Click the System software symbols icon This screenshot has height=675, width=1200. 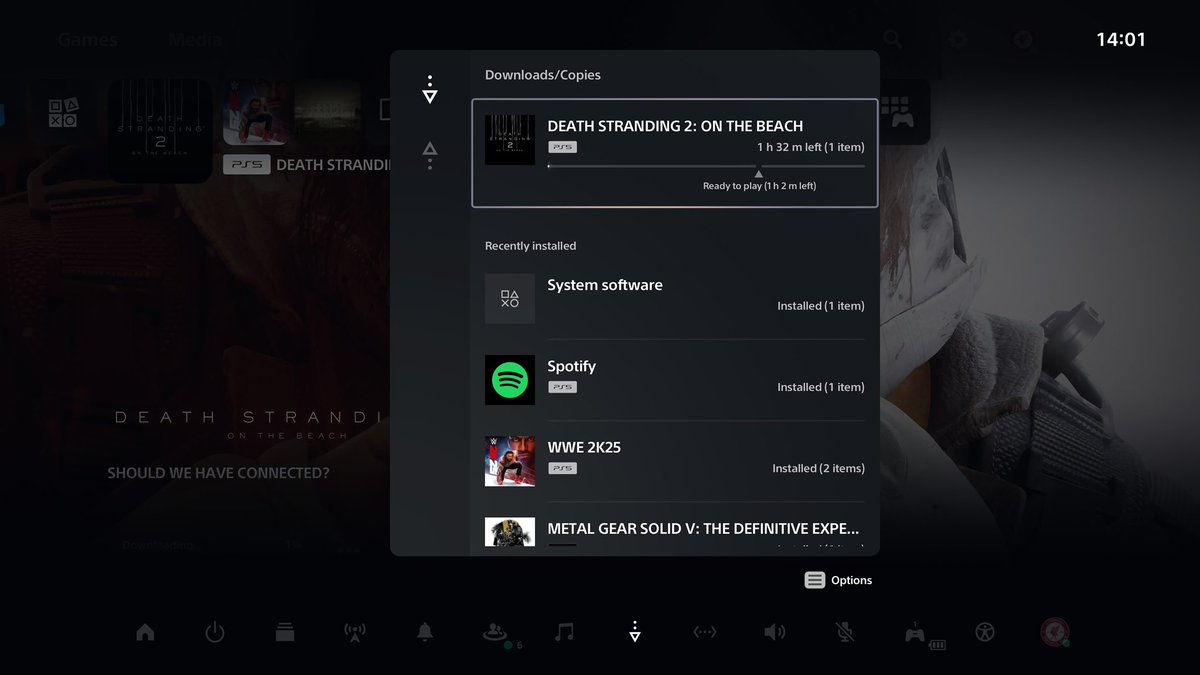point(510,299)
